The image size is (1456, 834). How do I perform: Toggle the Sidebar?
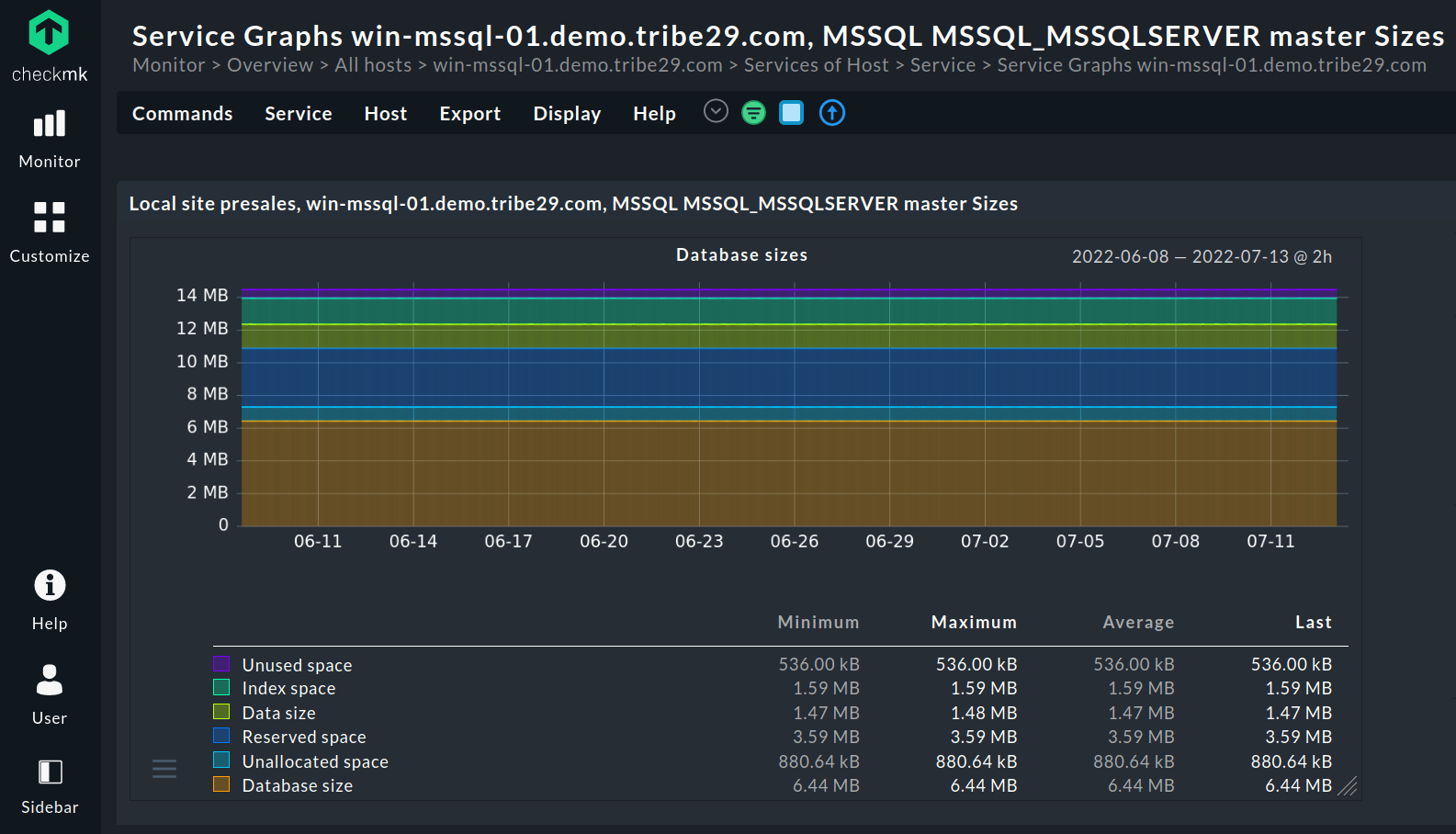(50, 786)
